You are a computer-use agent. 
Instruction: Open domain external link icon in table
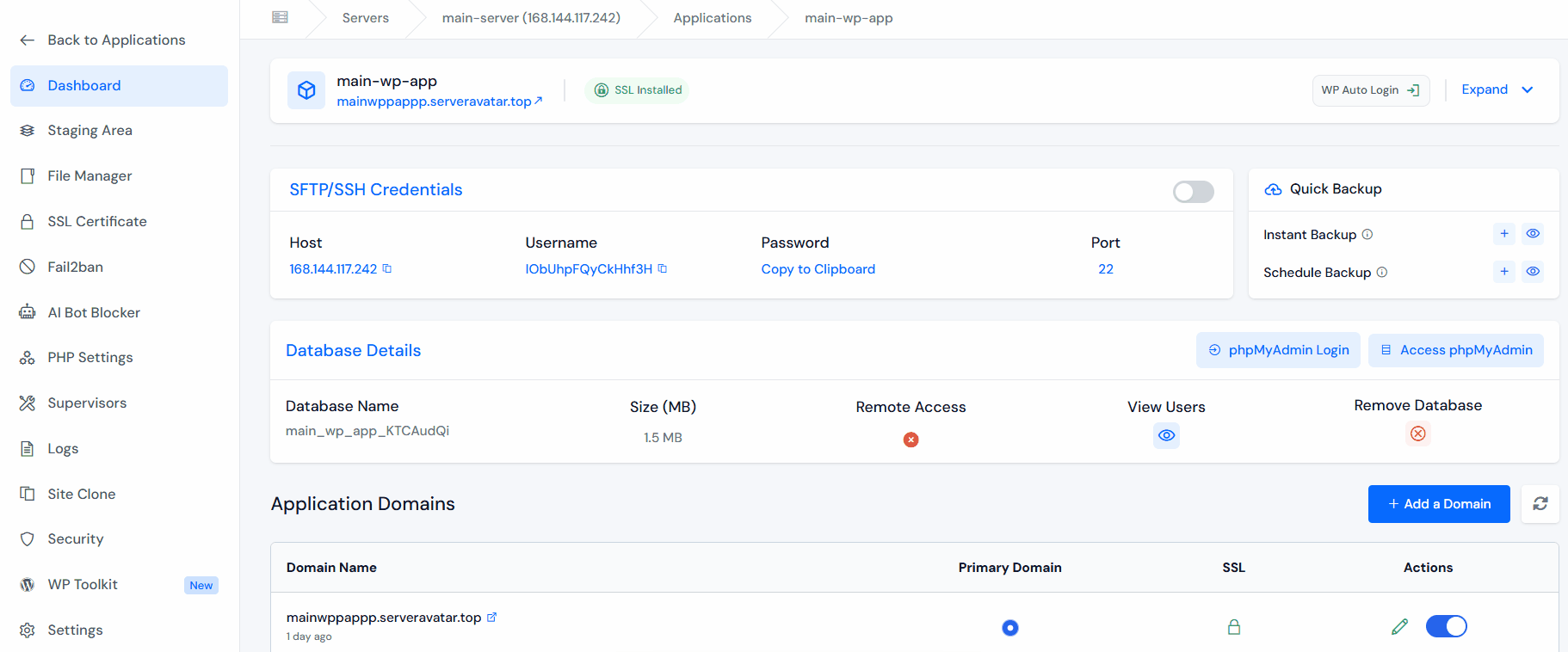[491, 618]
